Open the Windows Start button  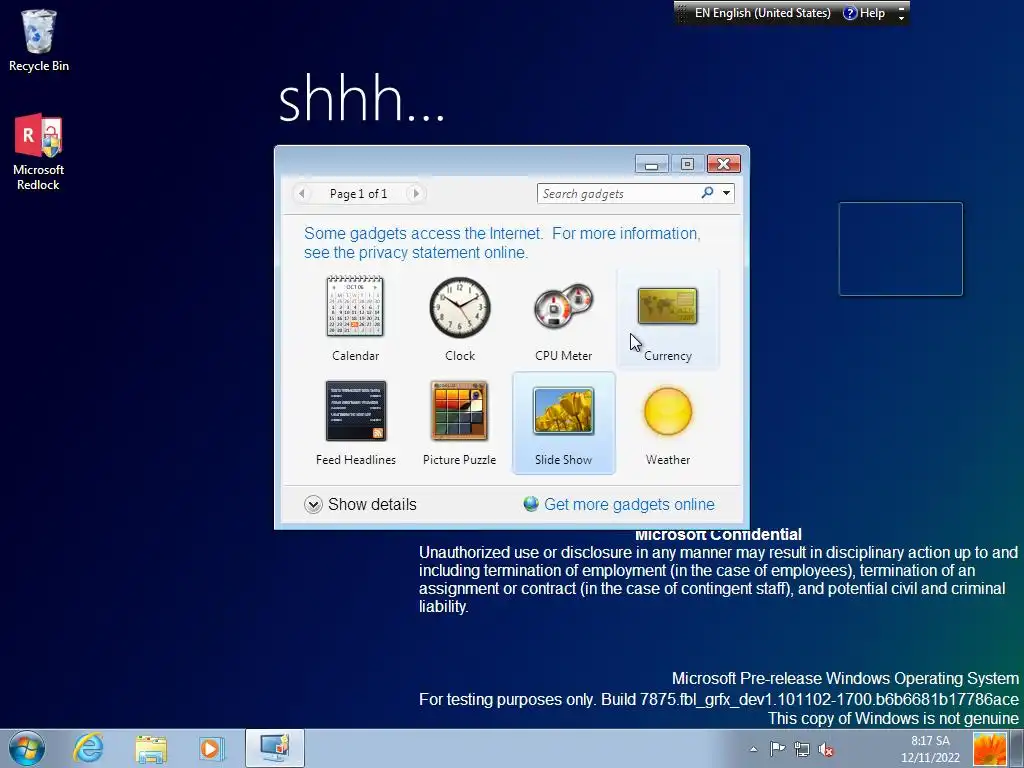27,748
